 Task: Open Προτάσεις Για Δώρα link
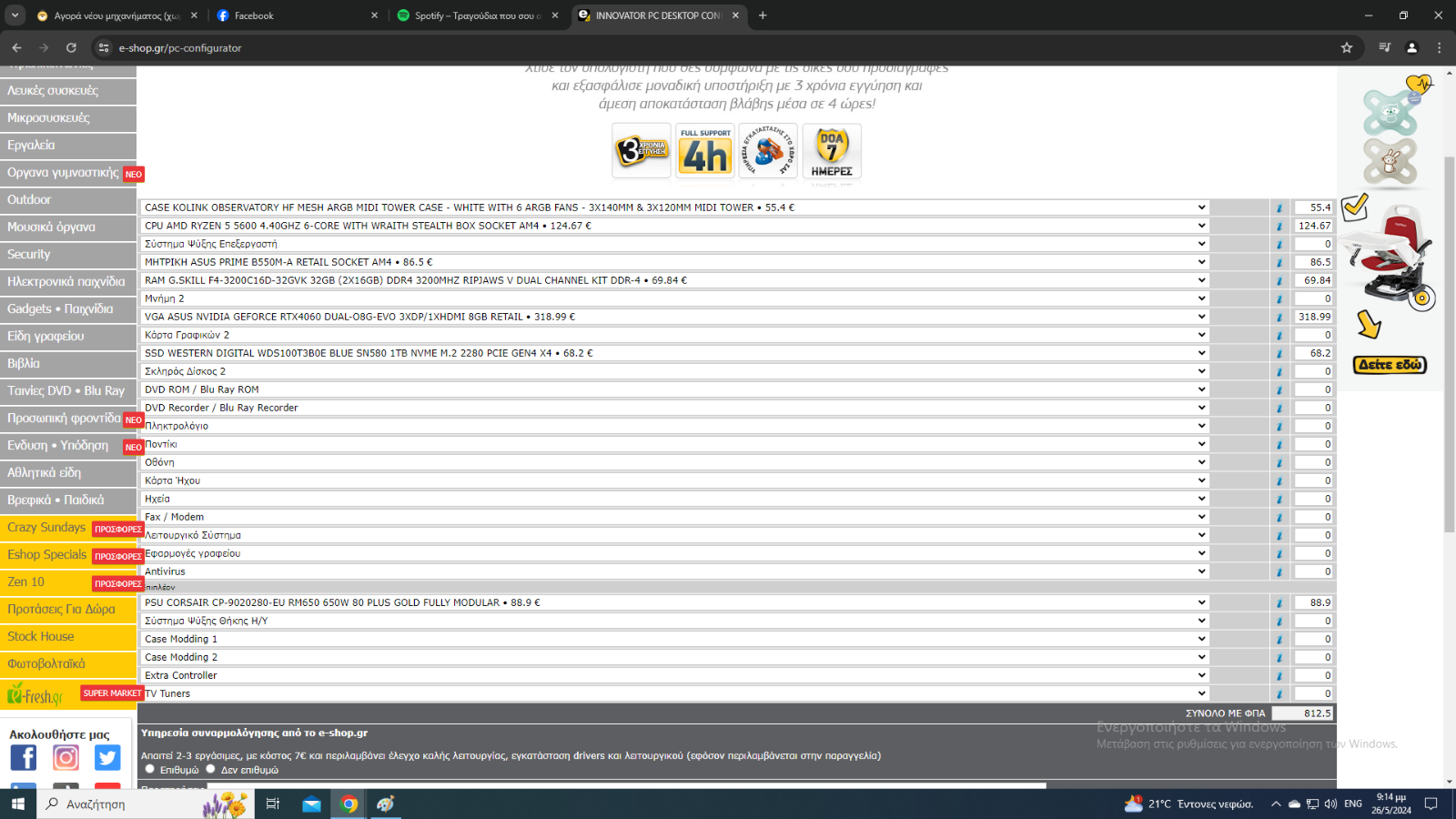pyautogui.click(x=68, y=610)
